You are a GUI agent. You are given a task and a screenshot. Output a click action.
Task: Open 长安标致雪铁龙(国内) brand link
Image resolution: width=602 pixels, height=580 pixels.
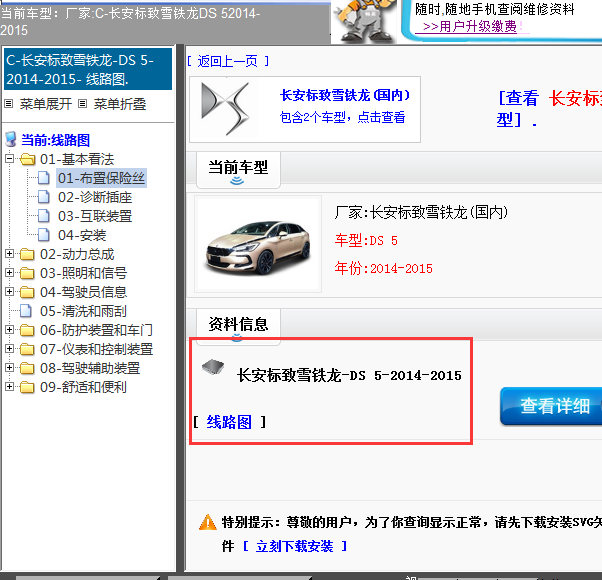tap(344, 95)
